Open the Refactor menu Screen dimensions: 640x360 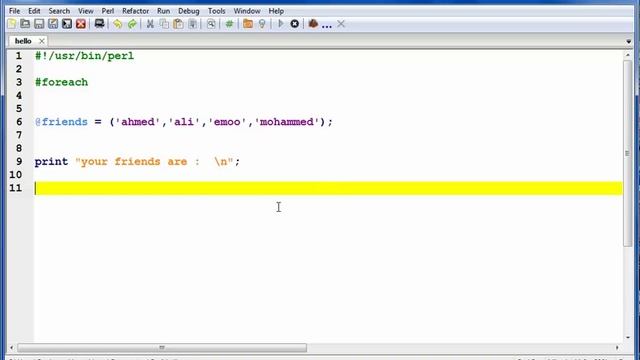click(136, 11)
